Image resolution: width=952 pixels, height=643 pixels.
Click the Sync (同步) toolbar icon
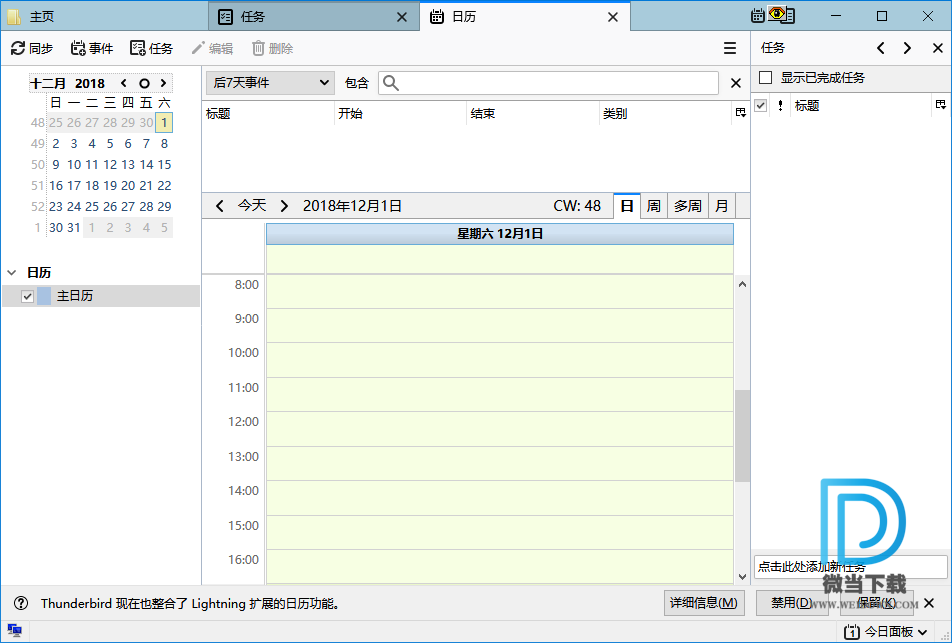(x=31, y=48)
